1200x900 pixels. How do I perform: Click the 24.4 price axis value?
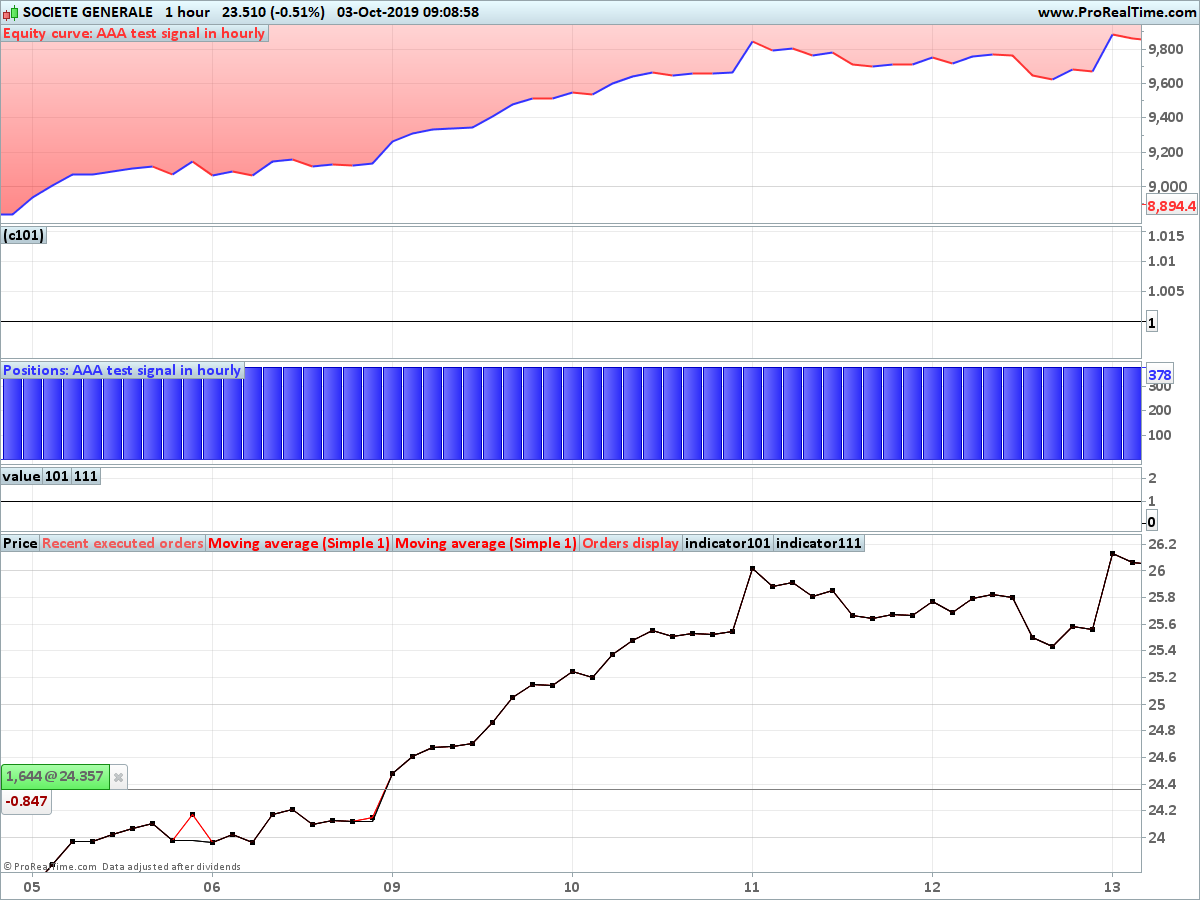[1162, 784]
